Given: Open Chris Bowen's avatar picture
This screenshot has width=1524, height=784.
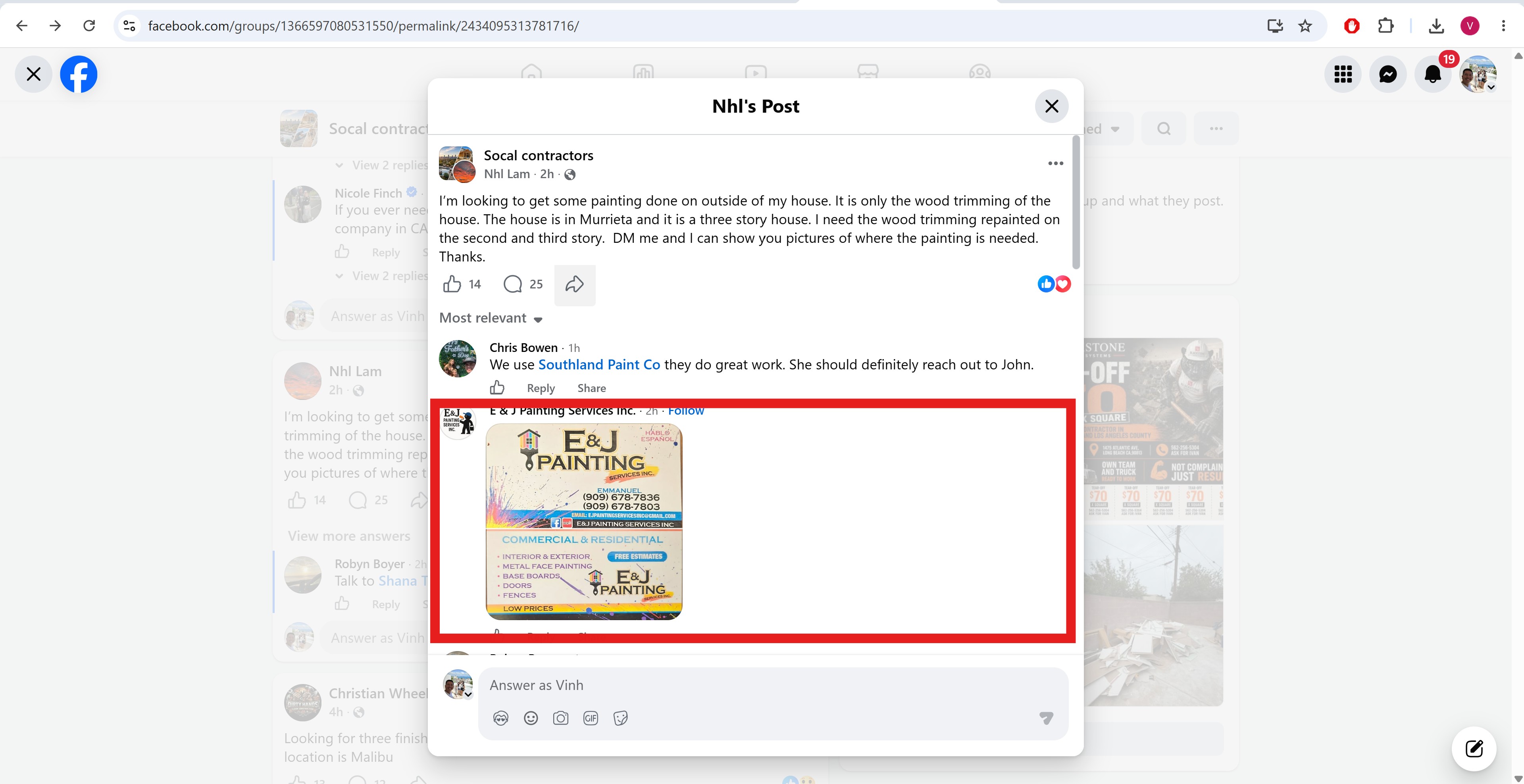Looking at the screenshot, I should [457, 359].
